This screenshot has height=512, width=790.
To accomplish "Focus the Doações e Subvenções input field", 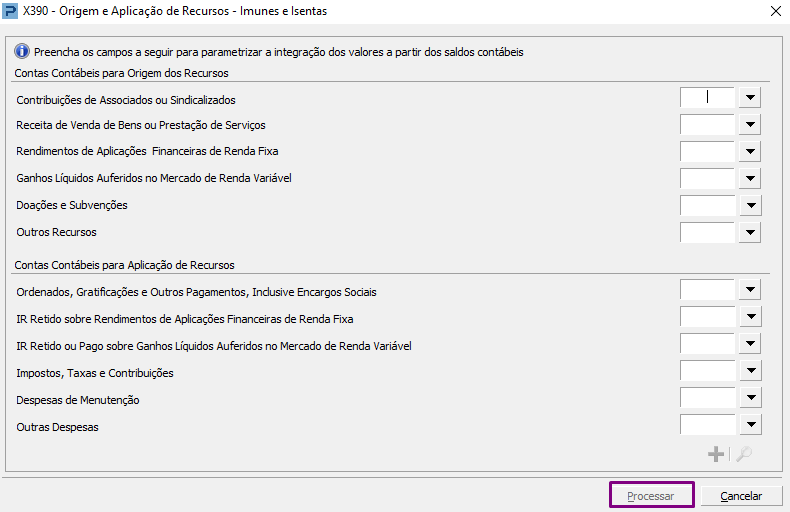I will pos(707,205).
